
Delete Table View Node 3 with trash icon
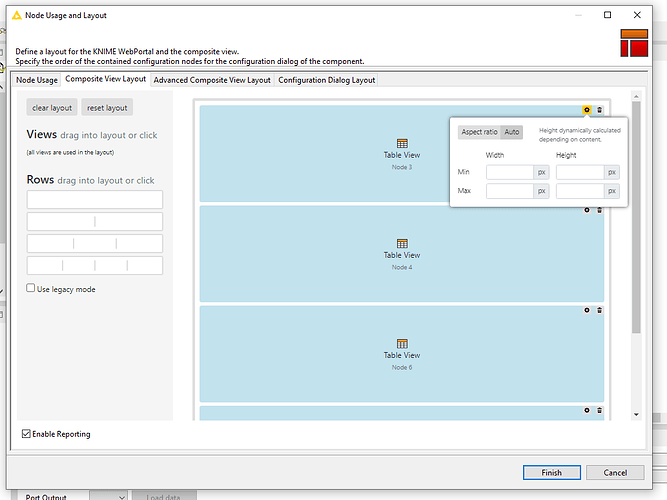(599, 110)
